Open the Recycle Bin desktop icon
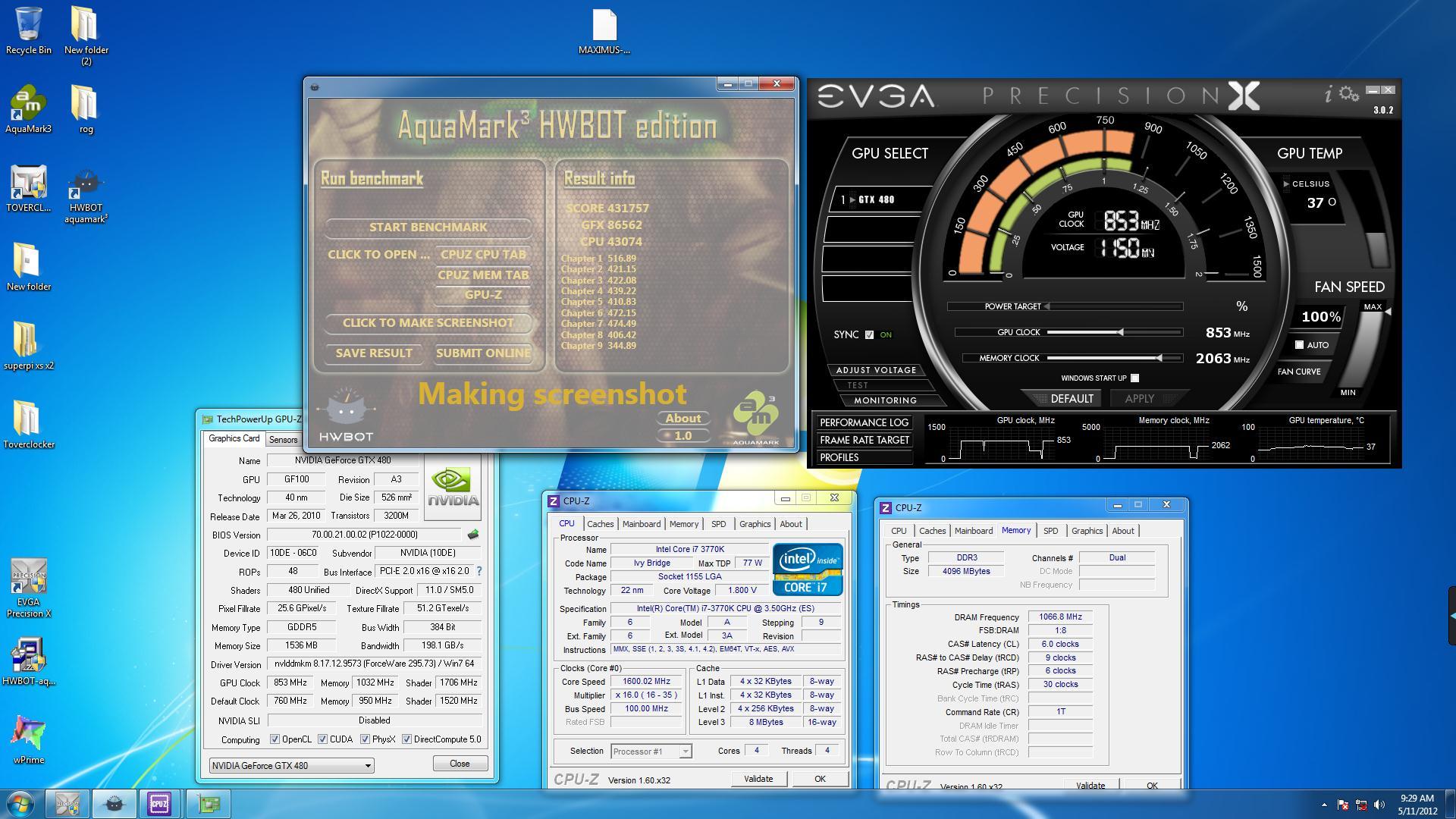Viewport: 1456px width, 819px height. tap(28, 30)
